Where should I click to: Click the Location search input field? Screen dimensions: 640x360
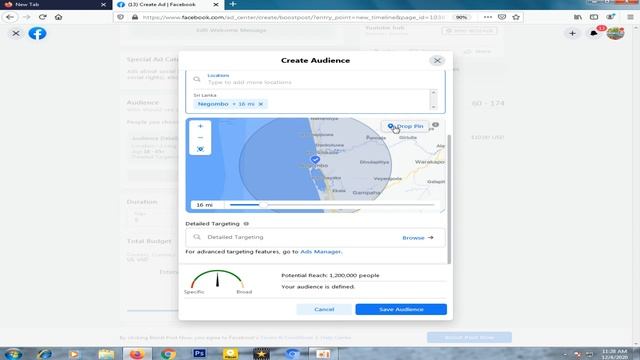coord(315,79)
